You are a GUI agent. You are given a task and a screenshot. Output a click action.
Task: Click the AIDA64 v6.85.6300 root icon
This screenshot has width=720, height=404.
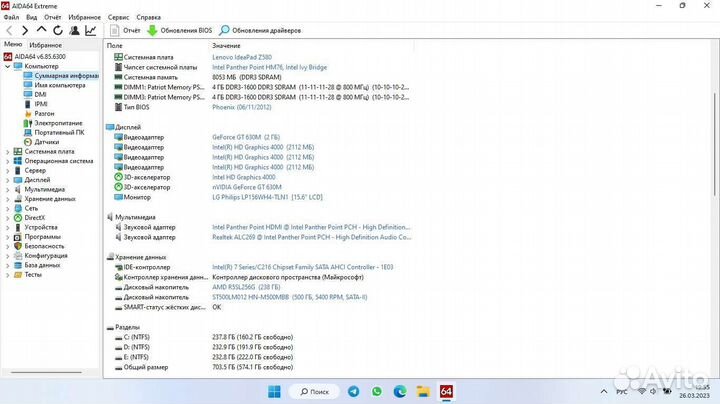[x=7, y=56]
